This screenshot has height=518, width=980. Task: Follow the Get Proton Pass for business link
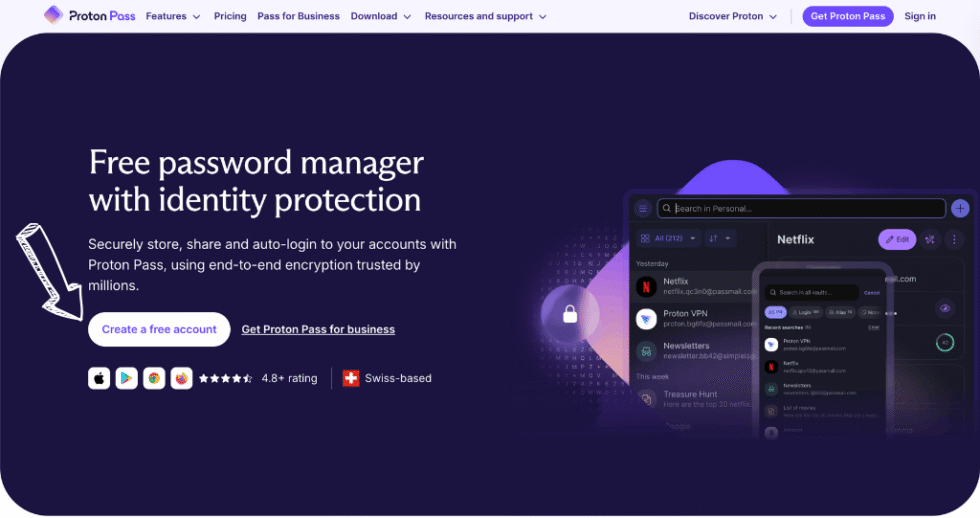318,329
